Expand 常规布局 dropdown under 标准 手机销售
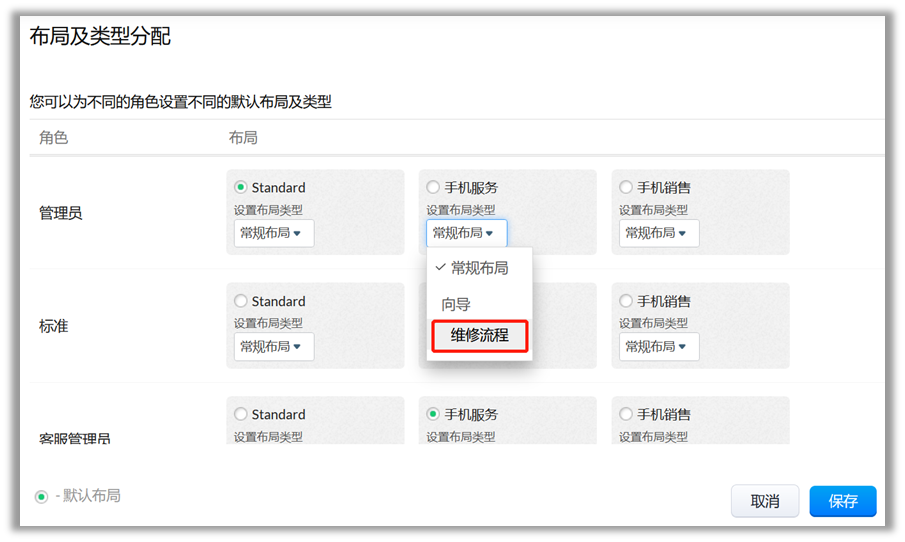 659,347
